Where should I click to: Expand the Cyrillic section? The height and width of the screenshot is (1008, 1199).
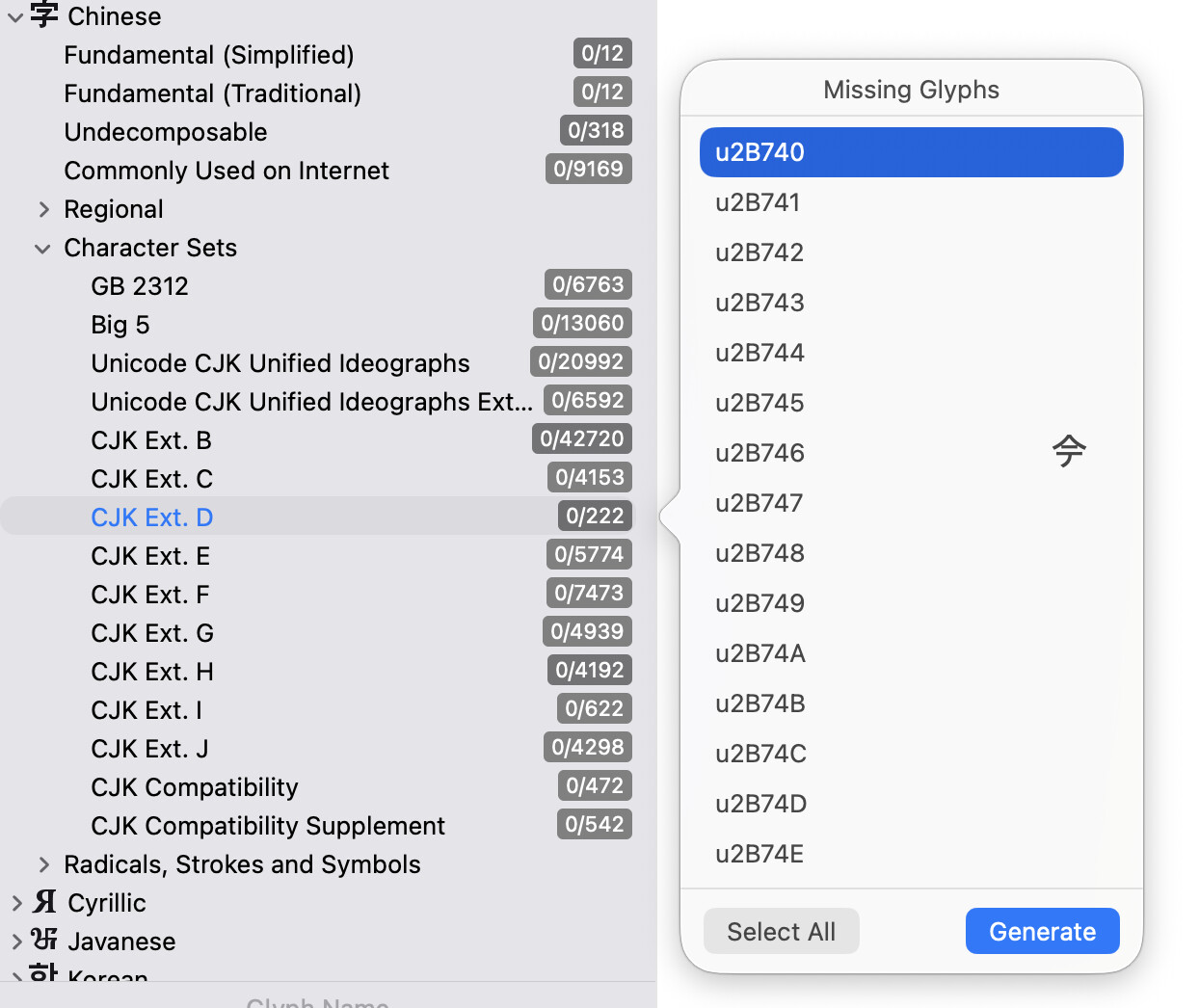tap(16, 903)
